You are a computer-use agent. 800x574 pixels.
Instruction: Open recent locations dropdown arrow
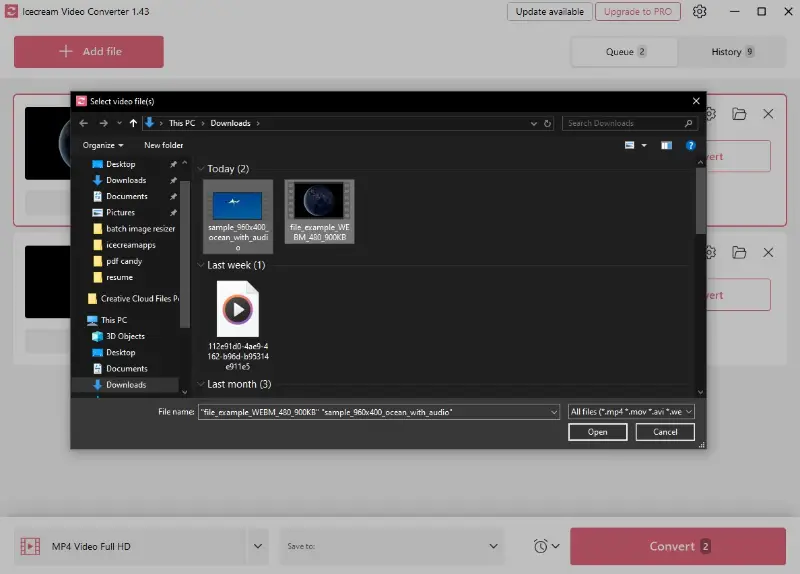[x=119, y=123]
